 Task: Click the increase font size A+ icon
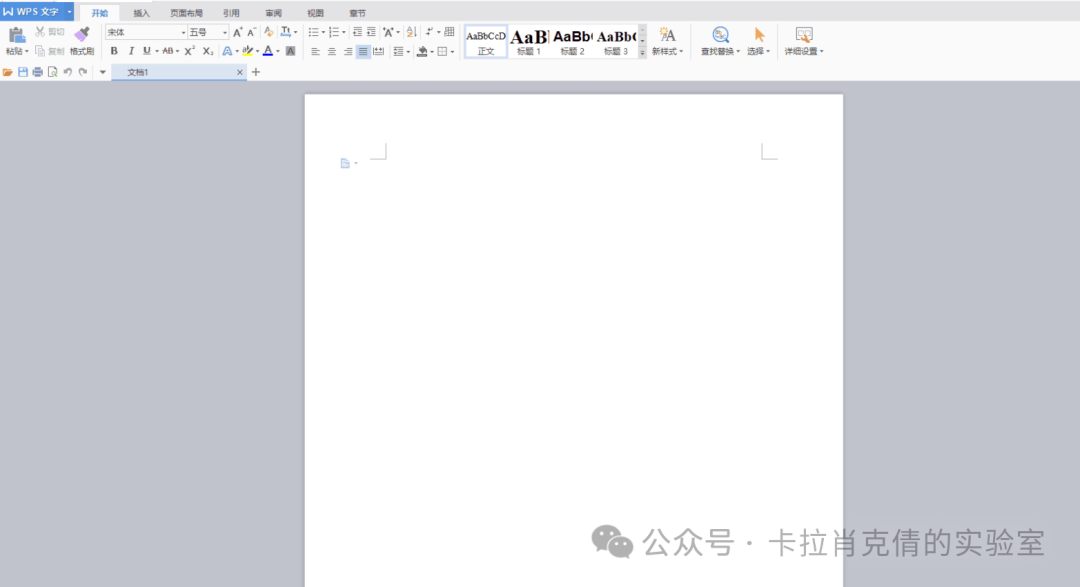[238, 33]
